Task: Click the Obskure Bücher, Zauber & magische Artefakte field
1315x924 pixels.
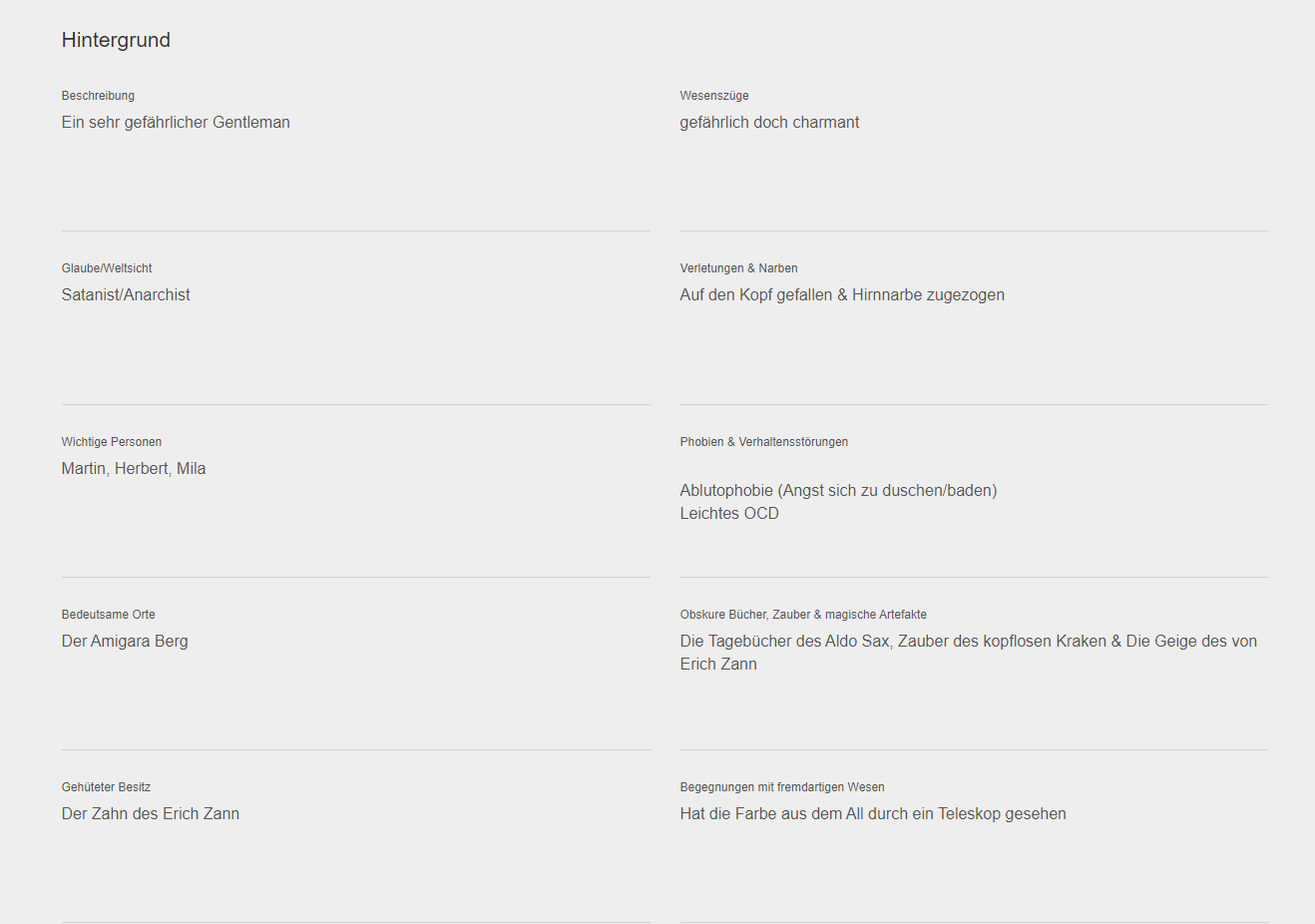Action: 974,689
